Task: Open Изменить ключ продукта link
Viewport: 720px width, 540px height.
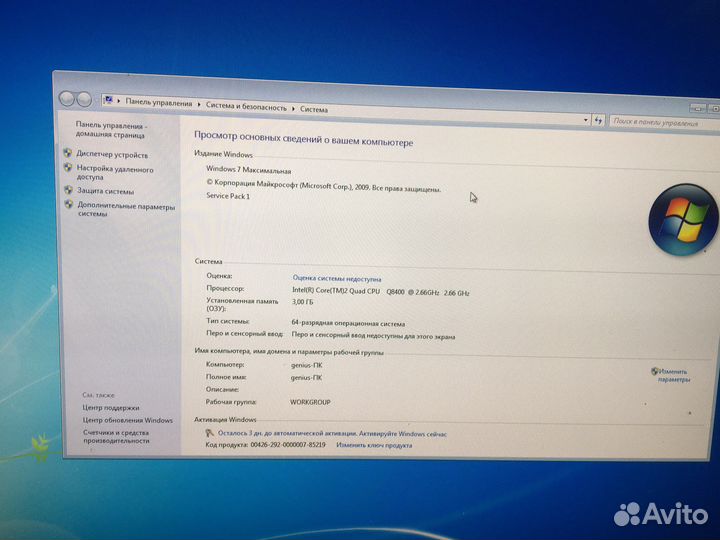Action: tap(374, 445)
